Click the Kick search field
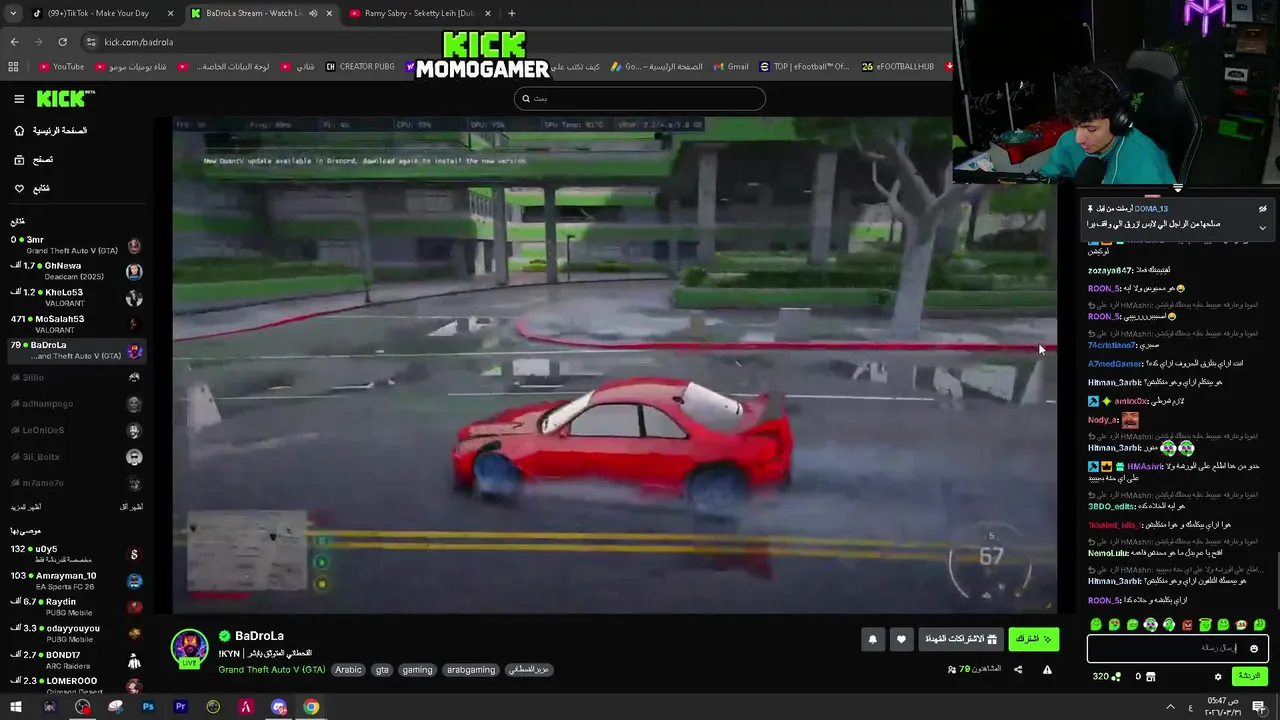Screen dimensions: 1280x720 640,98
